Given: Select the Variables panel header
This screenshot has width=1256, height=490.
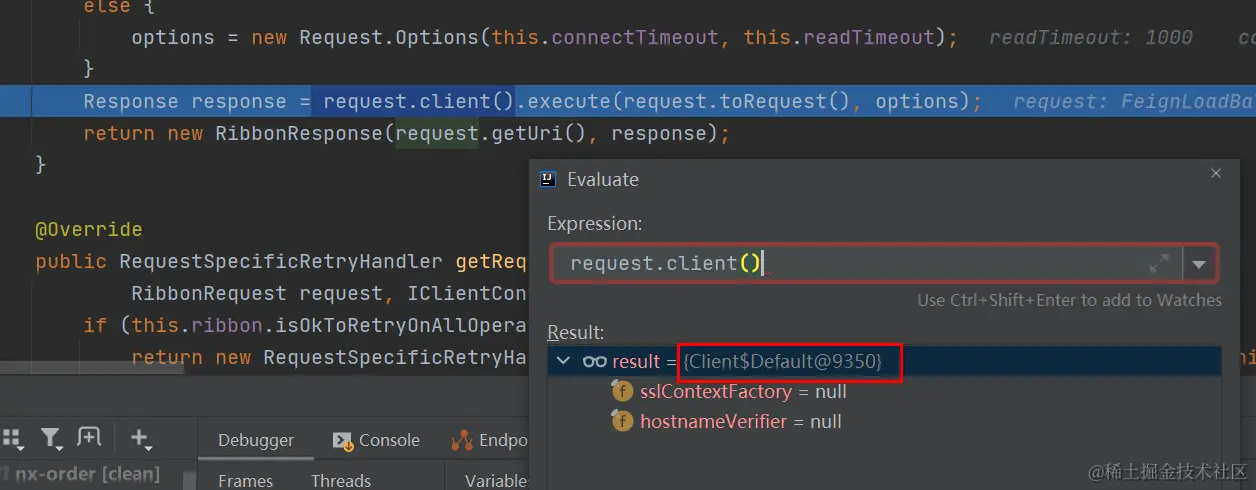Looking at the screenshot, I should coord(496,480).
